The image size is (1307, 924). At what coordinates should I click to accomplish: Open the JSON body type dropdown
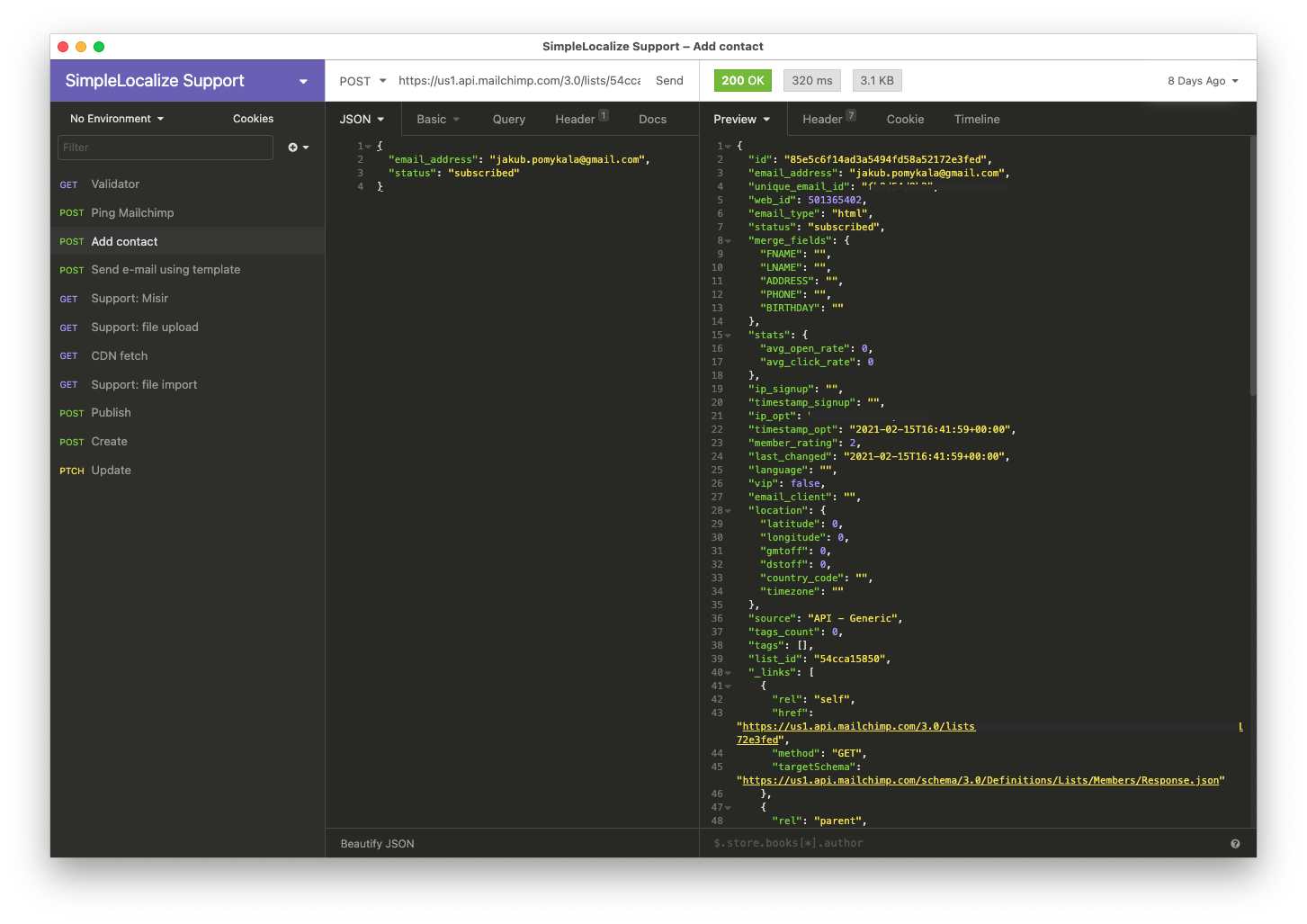pos(362,119)
